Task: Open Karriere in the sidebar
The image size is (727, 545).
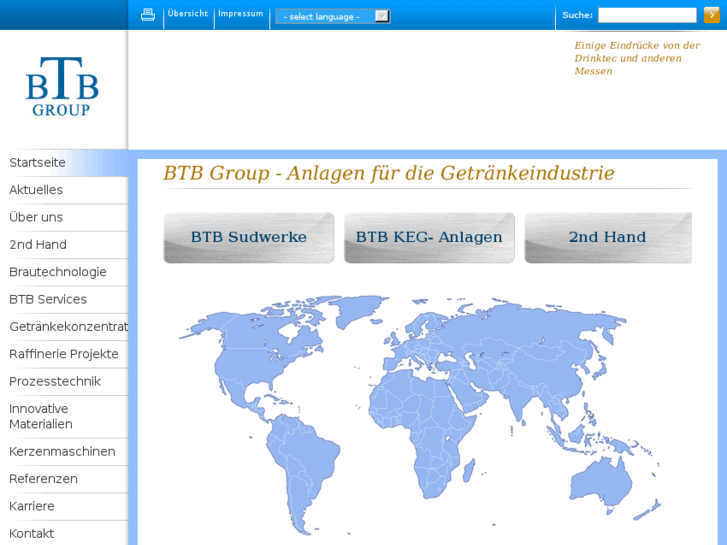Action: coord(64,507)
